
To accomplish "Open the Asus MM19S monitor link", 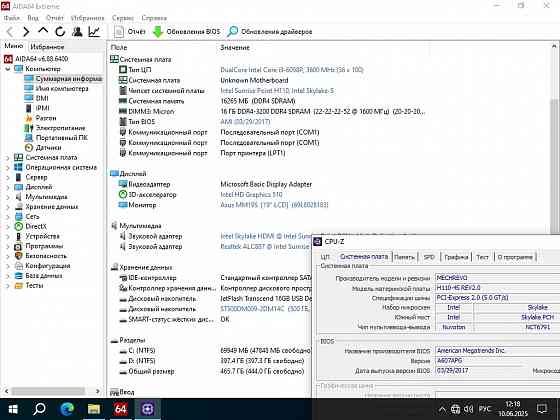I will point(274,205).
